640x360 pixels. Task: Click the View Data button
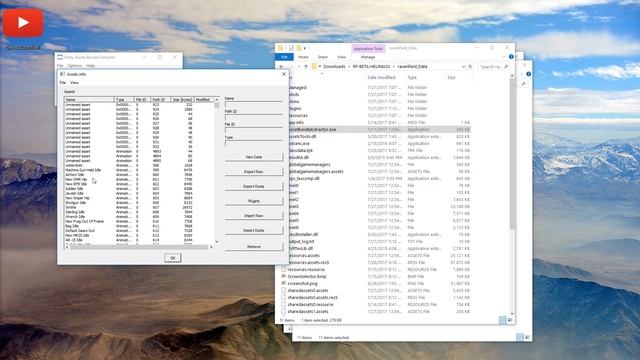tap(253, 157)
